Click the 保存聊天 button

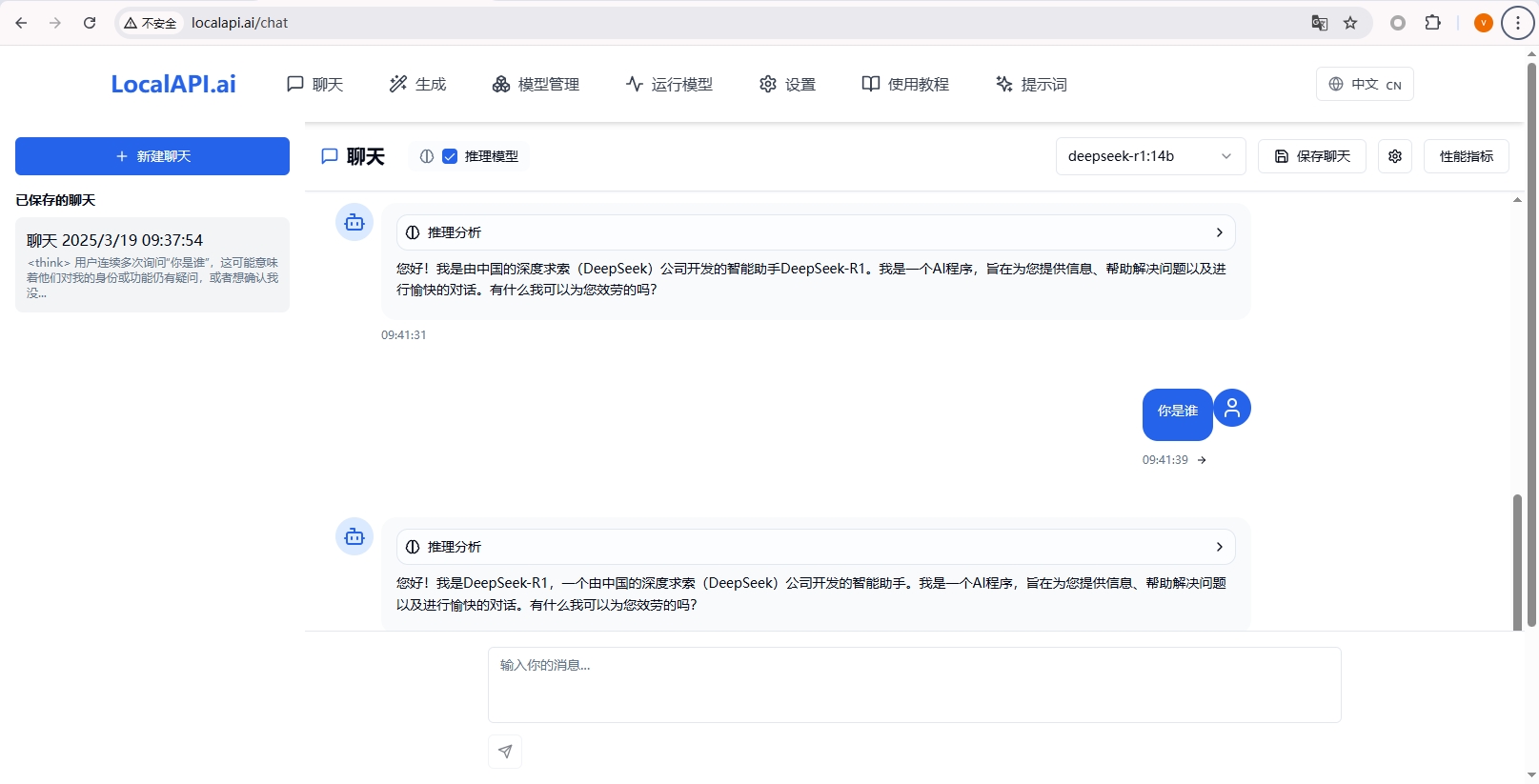1312,156
